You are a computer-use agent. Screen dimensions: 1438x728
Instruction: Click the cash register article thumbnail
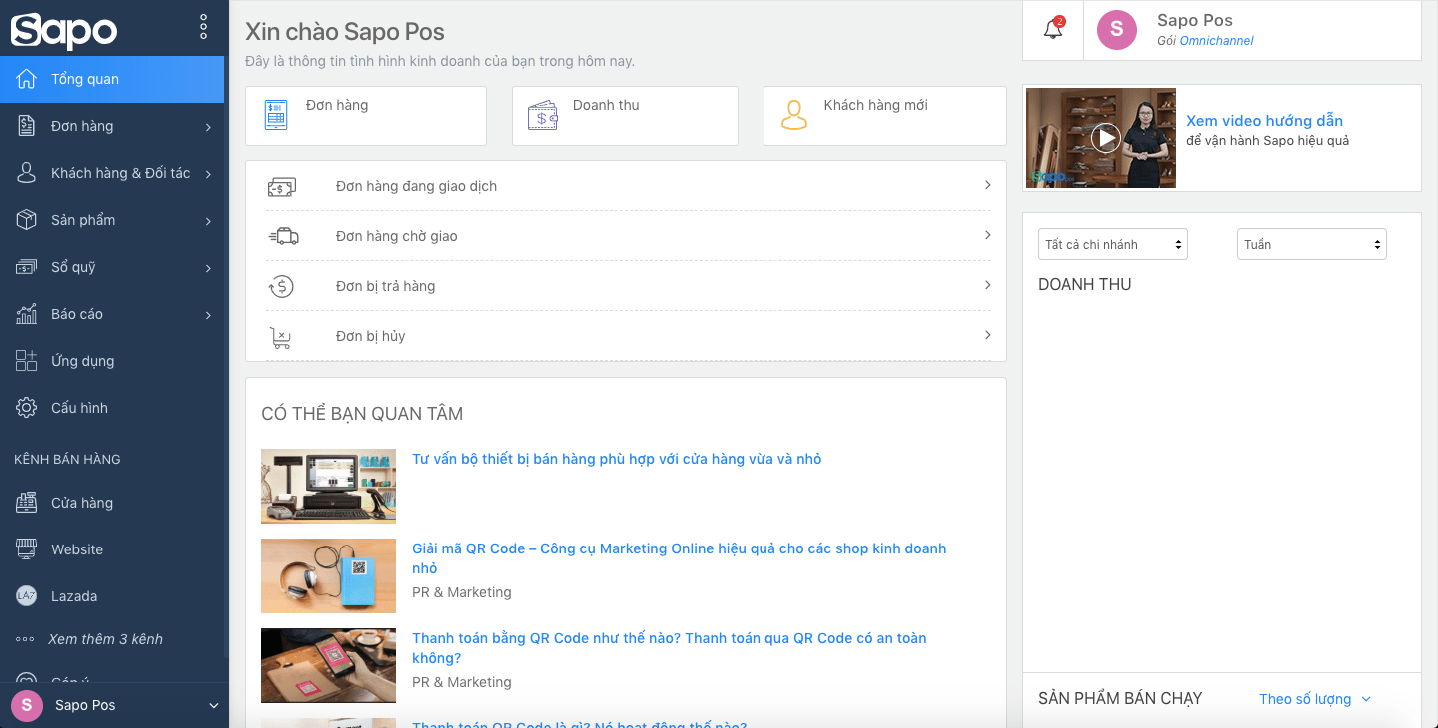(x=328, y=486)
